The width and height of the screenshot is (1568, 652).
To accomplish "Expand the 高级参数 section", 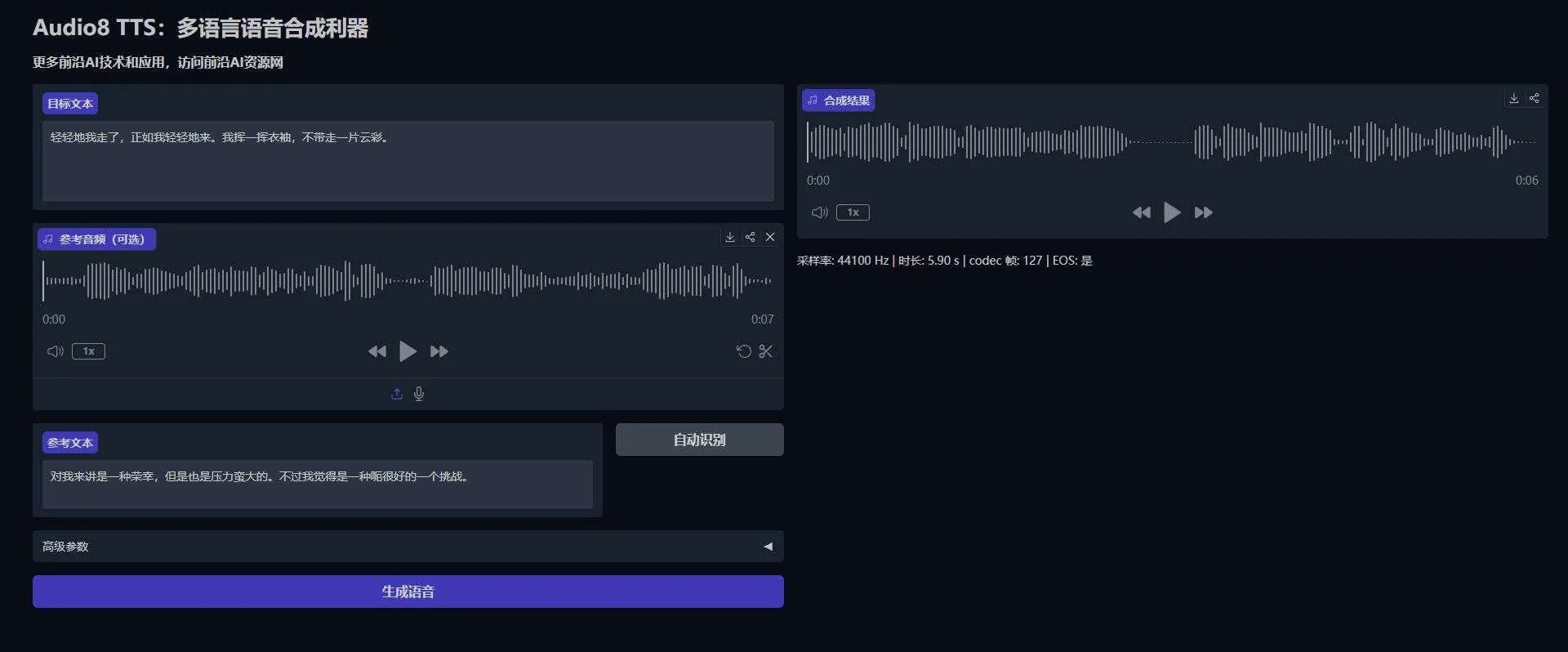I will pos(408,547).
